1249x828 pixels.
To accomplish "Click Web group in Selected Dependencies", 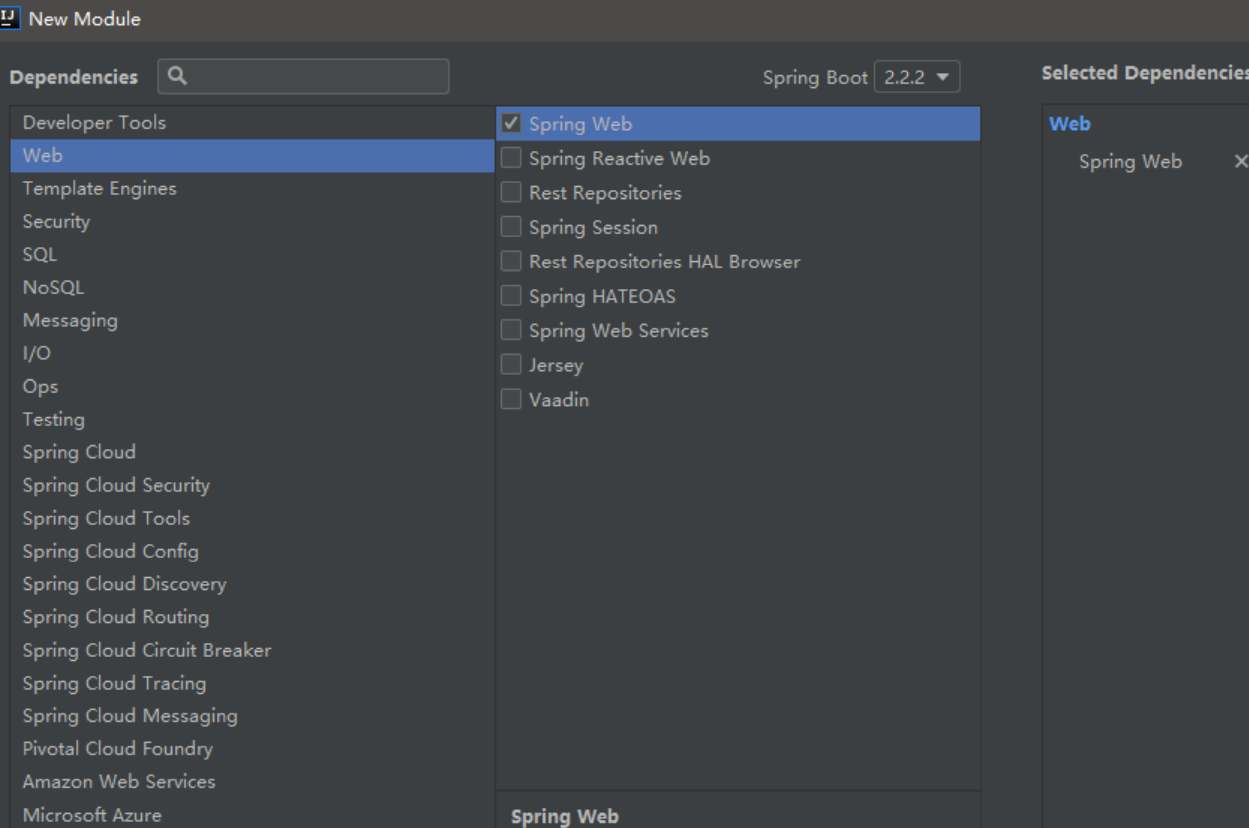I will tap(1070, 124).
